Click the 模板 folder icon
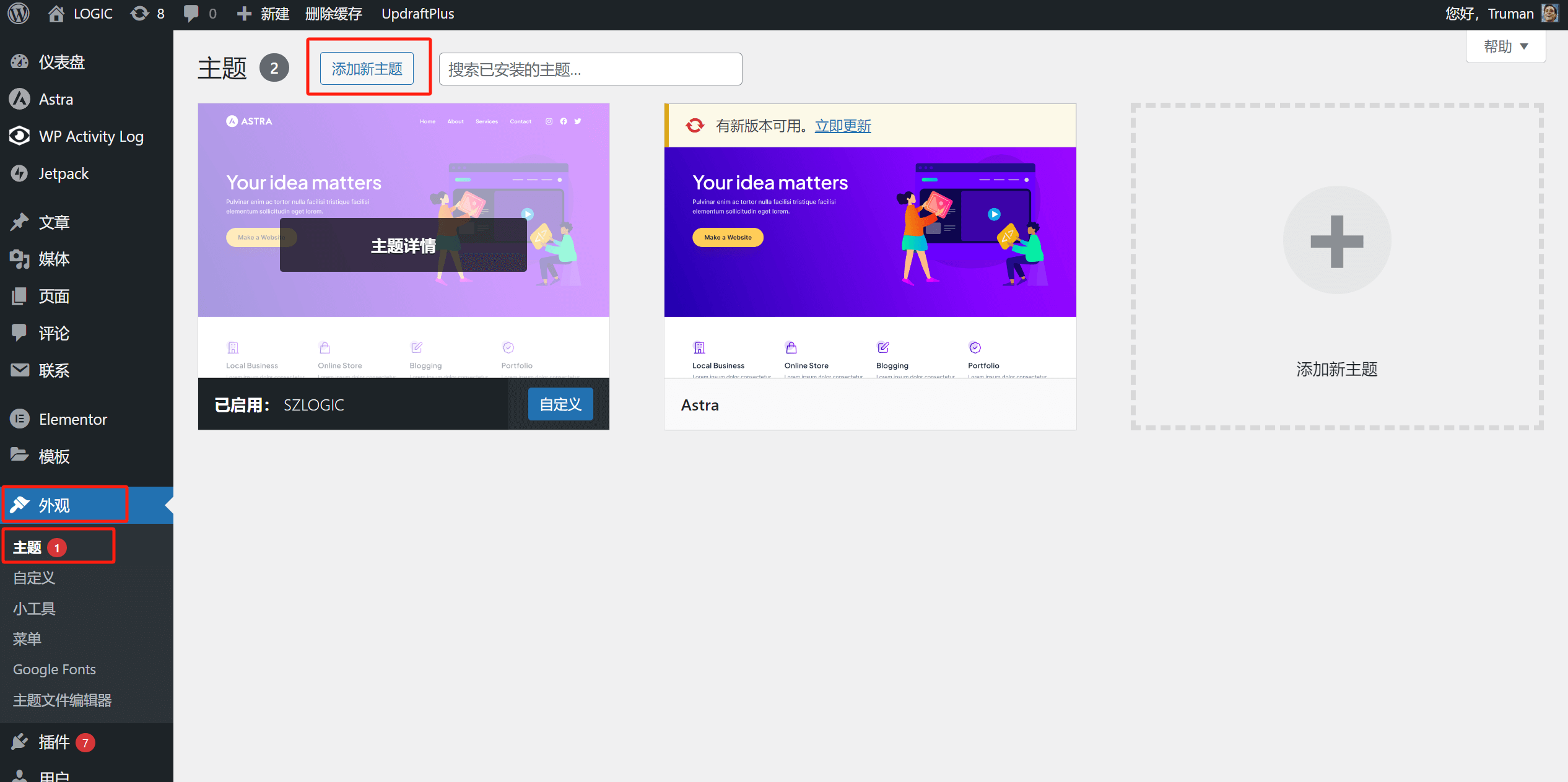The width and height of the screenshot is (1568, 782). 20,455
